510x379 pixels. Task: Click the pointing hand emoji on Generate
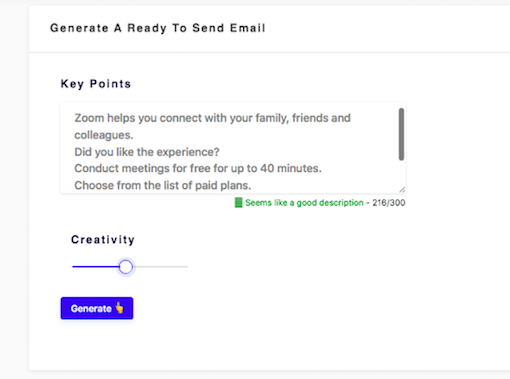pyautogui.click(x=119, y=307)
